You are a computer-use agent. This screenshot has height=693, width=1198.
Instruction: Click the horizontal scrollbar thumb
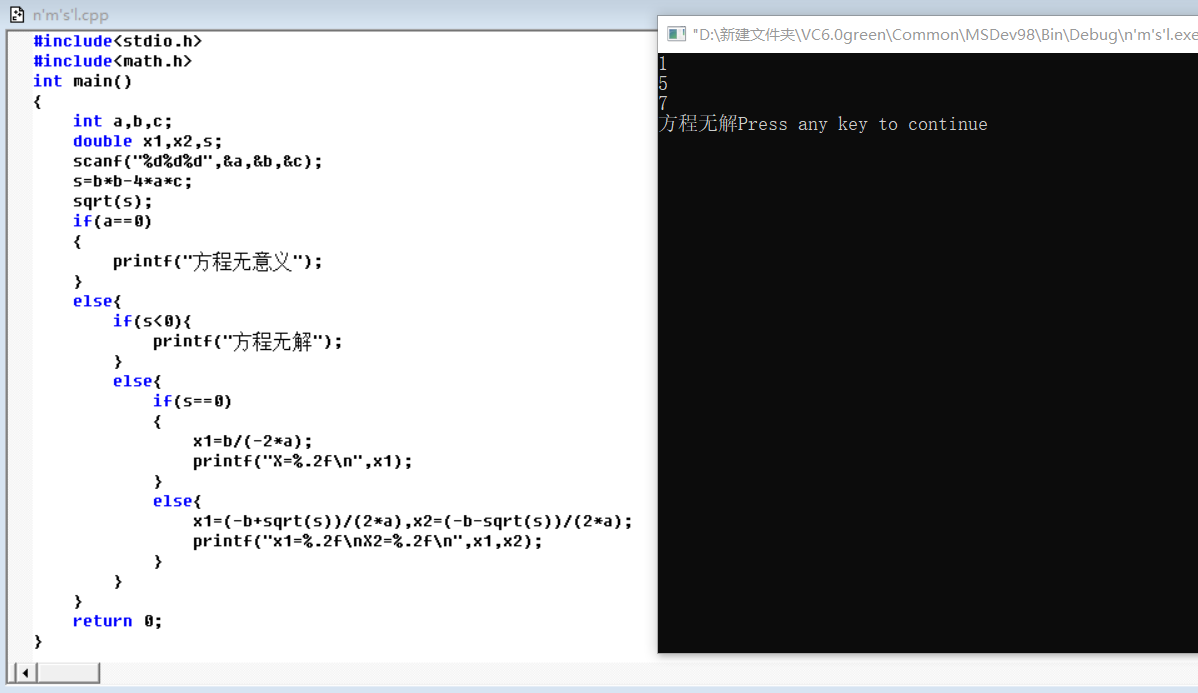tap(68, 673)
